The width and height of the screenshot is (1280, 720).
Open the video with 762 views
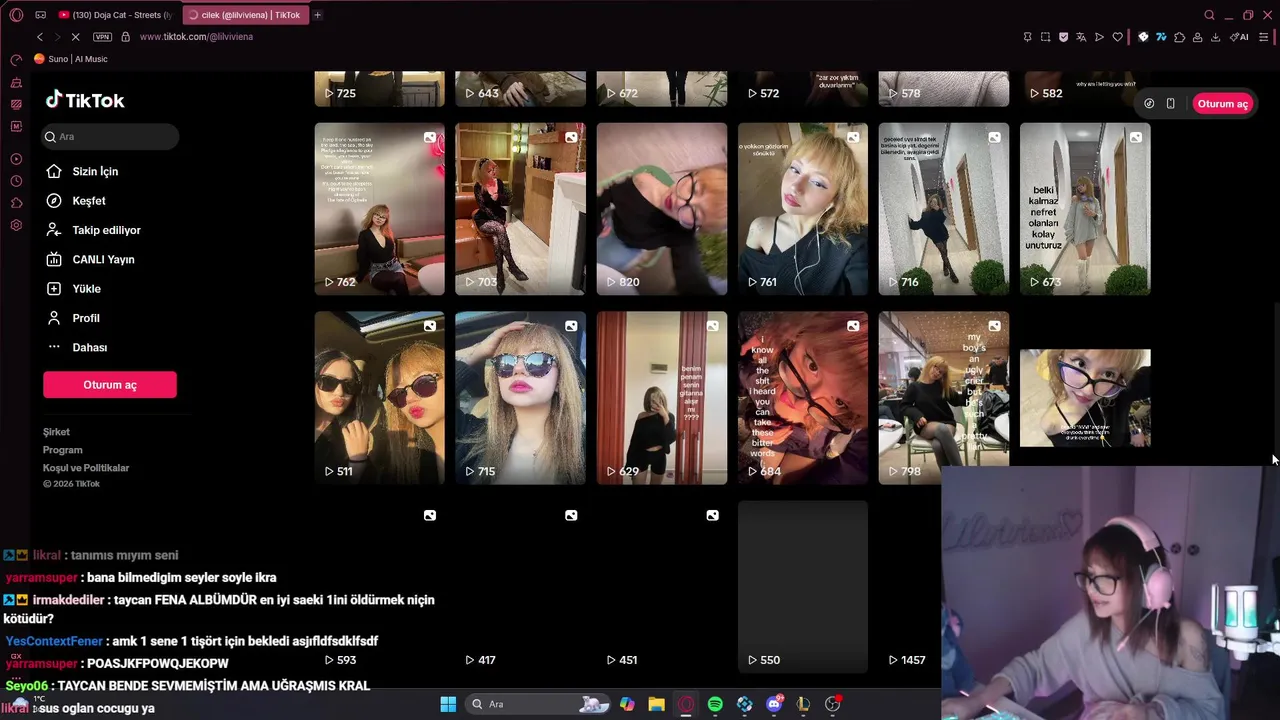pyautogui.click(x=380, y=209)
